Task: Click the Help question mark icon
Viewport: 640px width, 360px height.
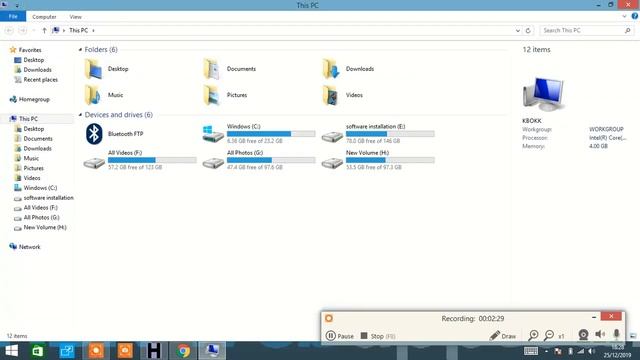Action: (635, 16)
